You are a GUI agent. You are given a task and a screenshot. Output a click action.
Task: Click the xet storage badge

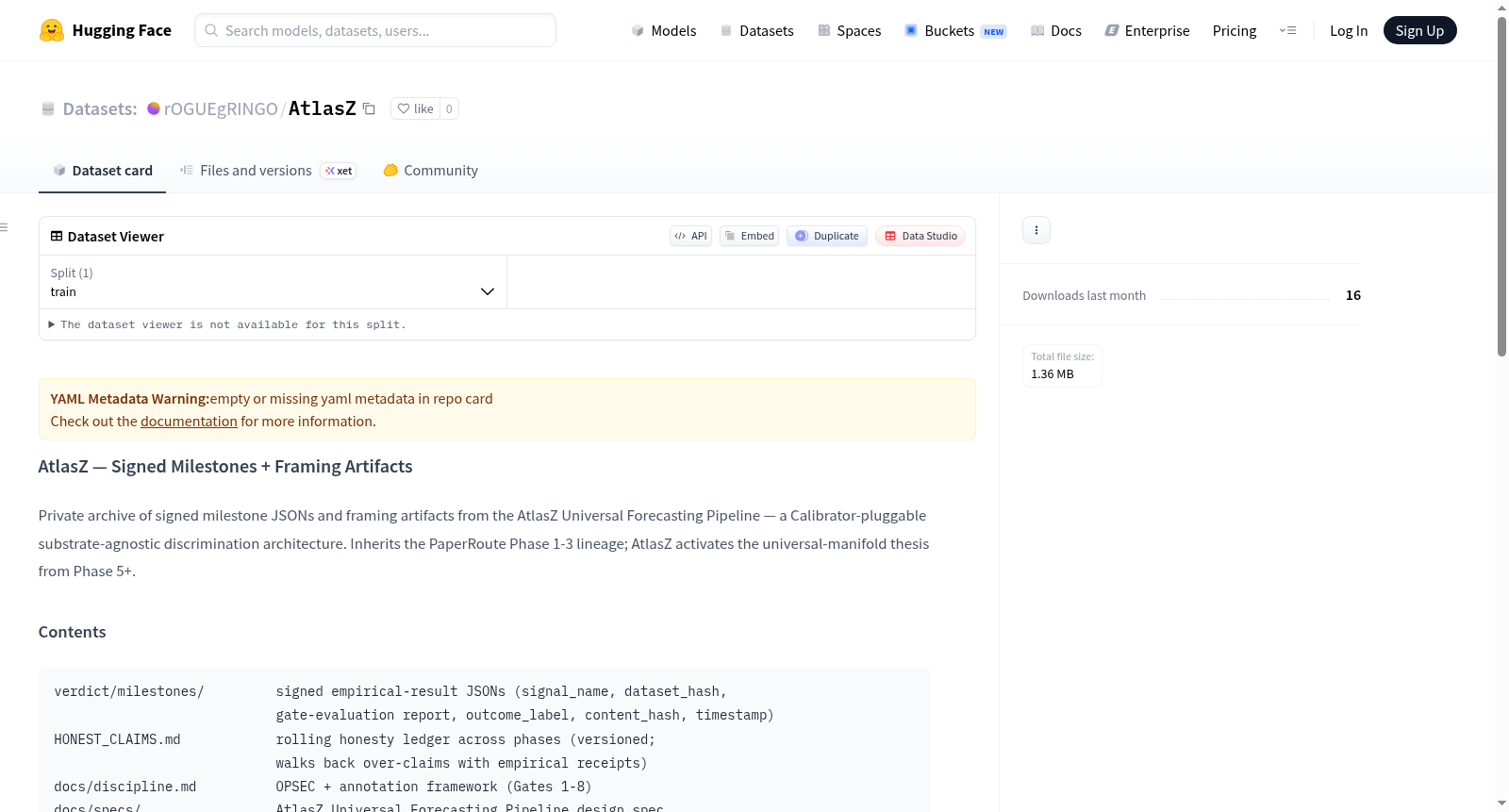click(x=339, y=171)
